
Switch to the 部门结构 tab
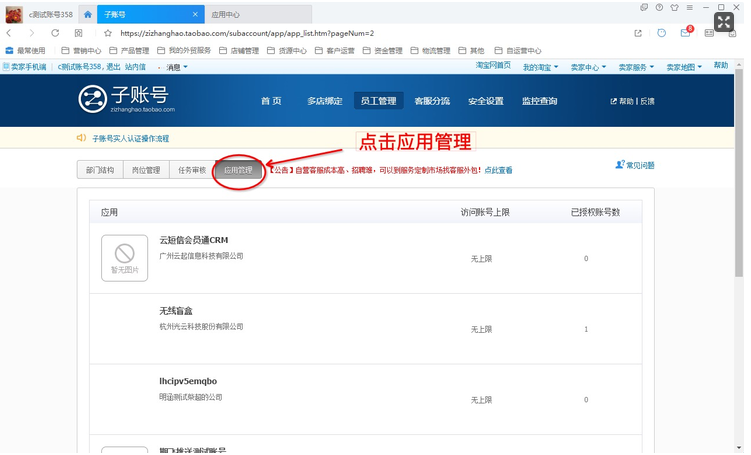(x=100, y=170)
